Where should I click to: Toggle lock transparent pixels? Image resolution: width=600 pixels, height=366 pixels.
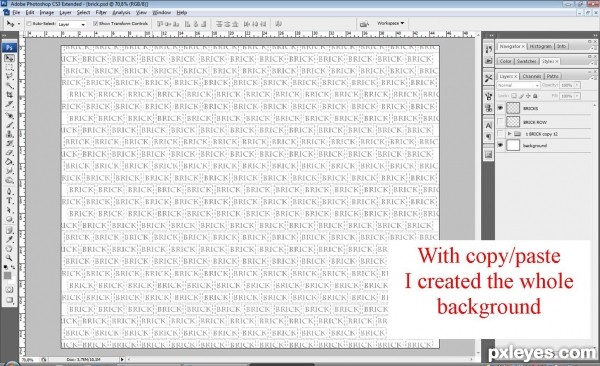pyautogui.click(x=514, y=96)
